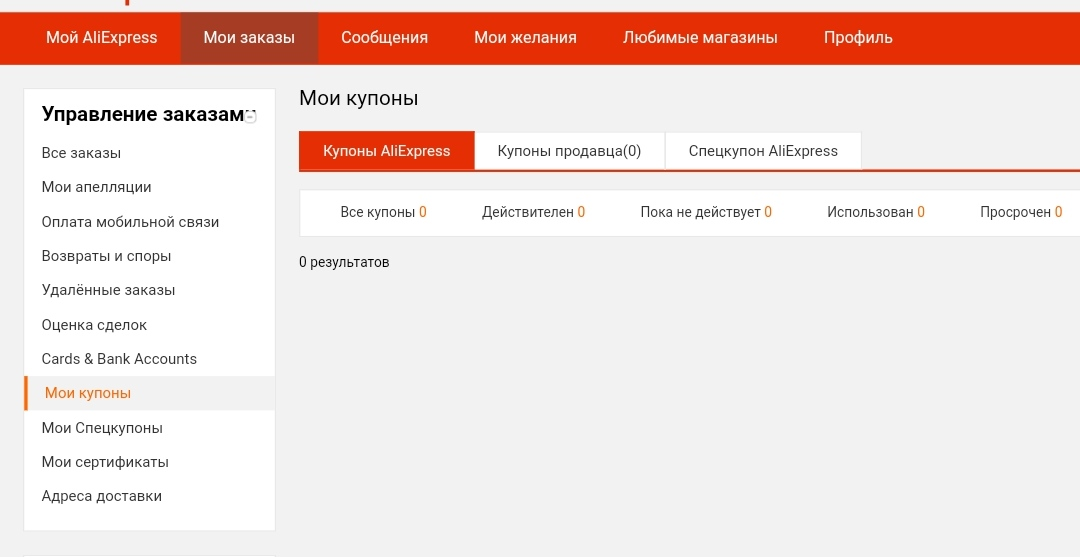The height and width of the screenshot is (557, 1080).
Task: Open Мои Спецкупоны in sidebar
Action: pos(102,428)
